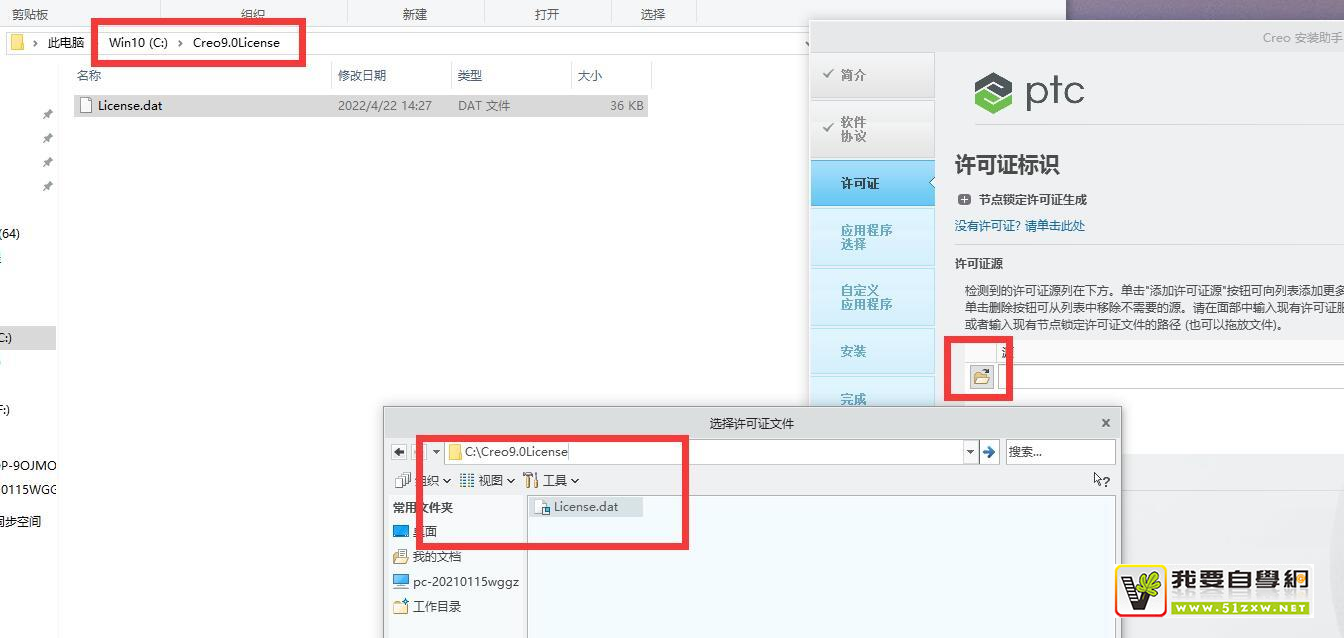Click the ptc logo in the installer
Image resolution: width=1344 pixels, height=638 pixels.
(x=1030, y=92)
